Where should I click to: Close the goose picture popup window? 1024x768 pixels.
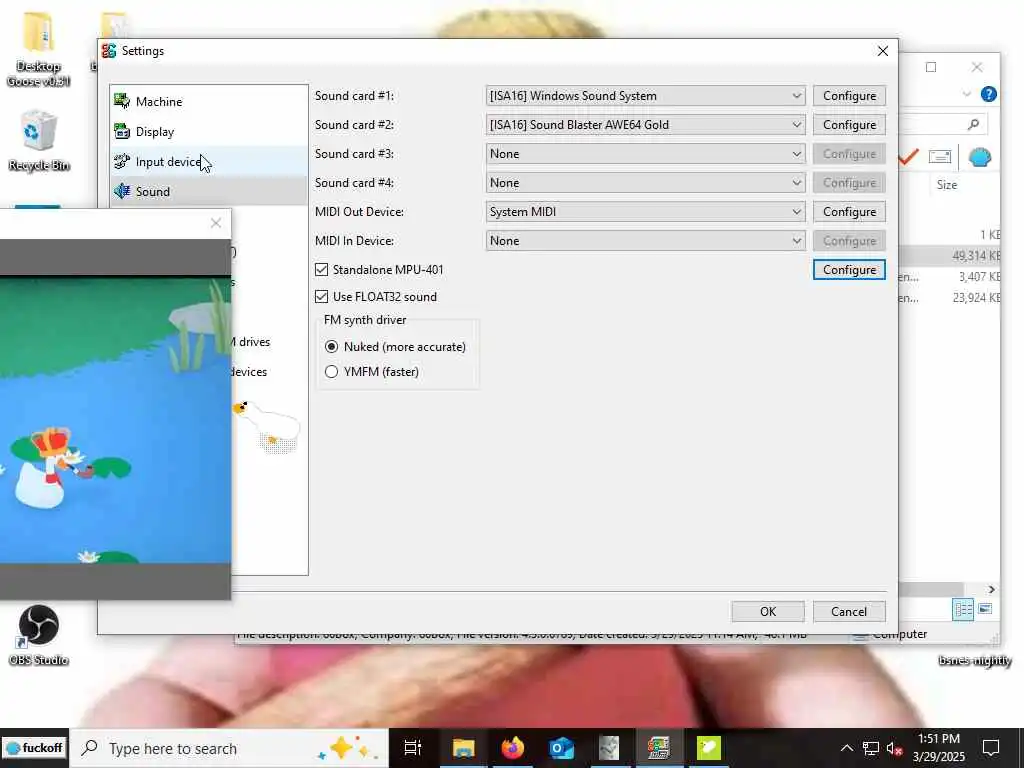[x=216, y=223]
